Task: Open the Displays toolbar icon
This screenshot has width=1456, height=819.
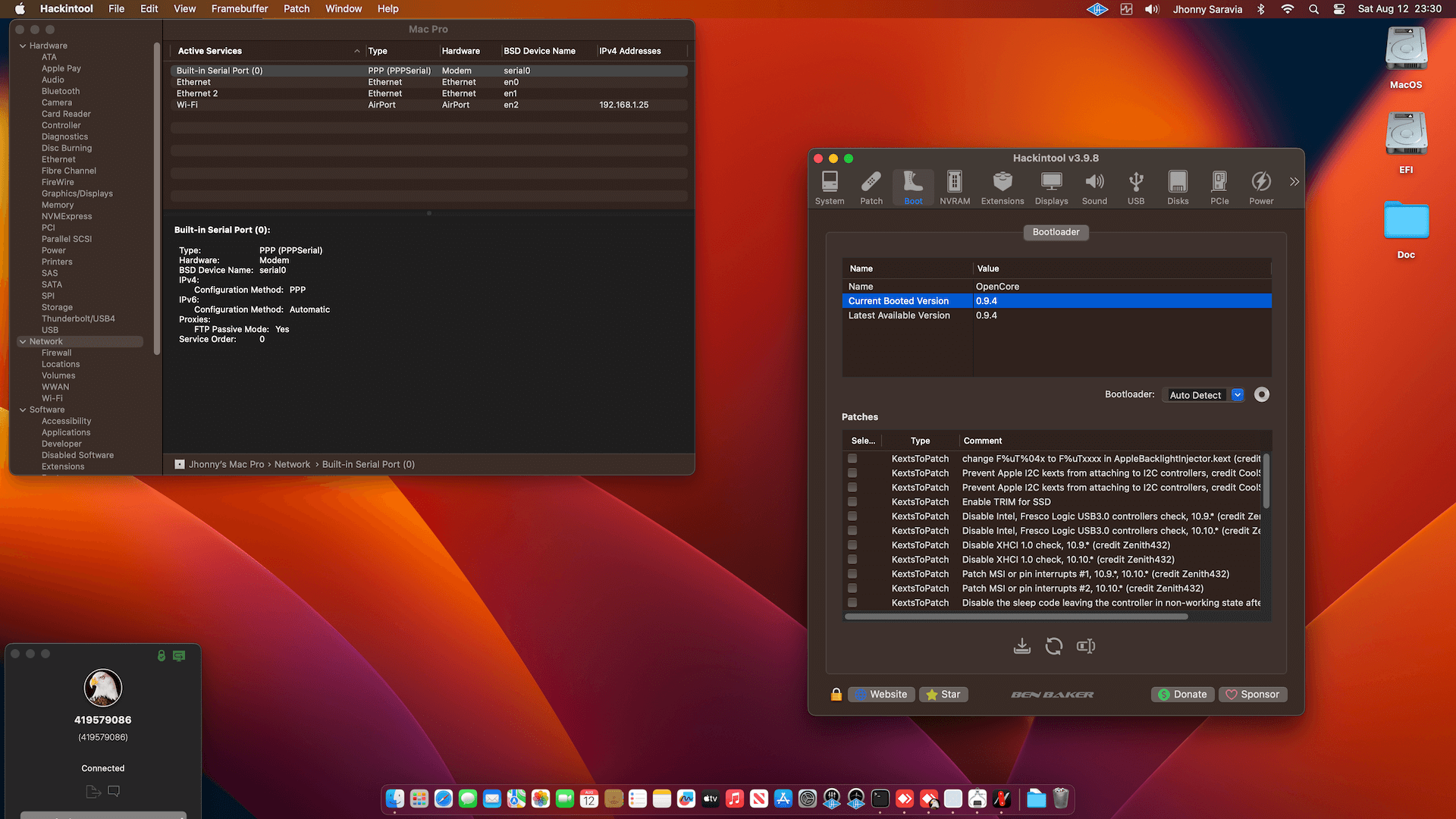Action: (1051, 187)
